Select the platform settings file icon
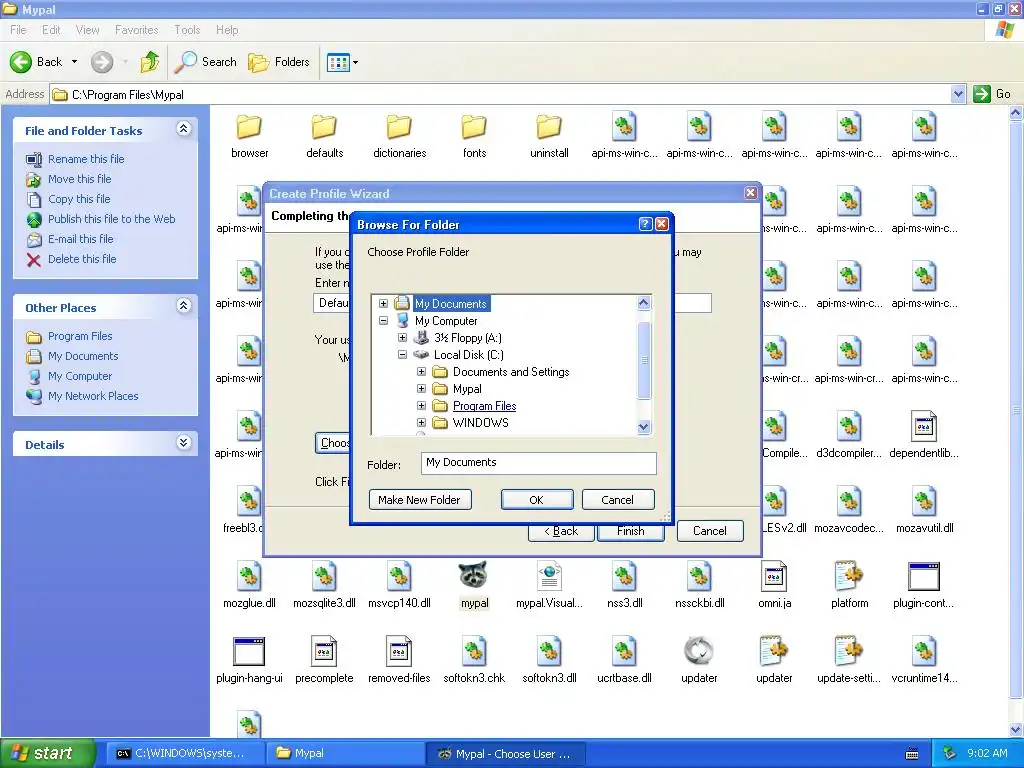Image resolution: width=1024 pixels, height=768 pixels. click(x=849, y=576)
